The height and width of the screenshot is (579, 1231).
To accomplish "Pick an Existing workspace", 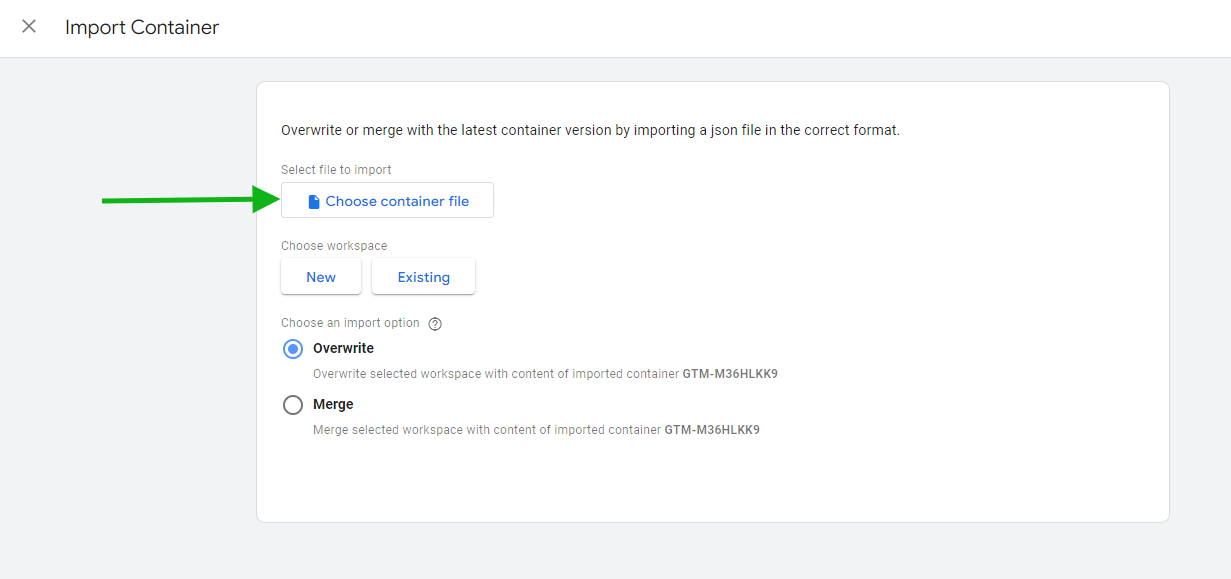I will coord(423,277).
